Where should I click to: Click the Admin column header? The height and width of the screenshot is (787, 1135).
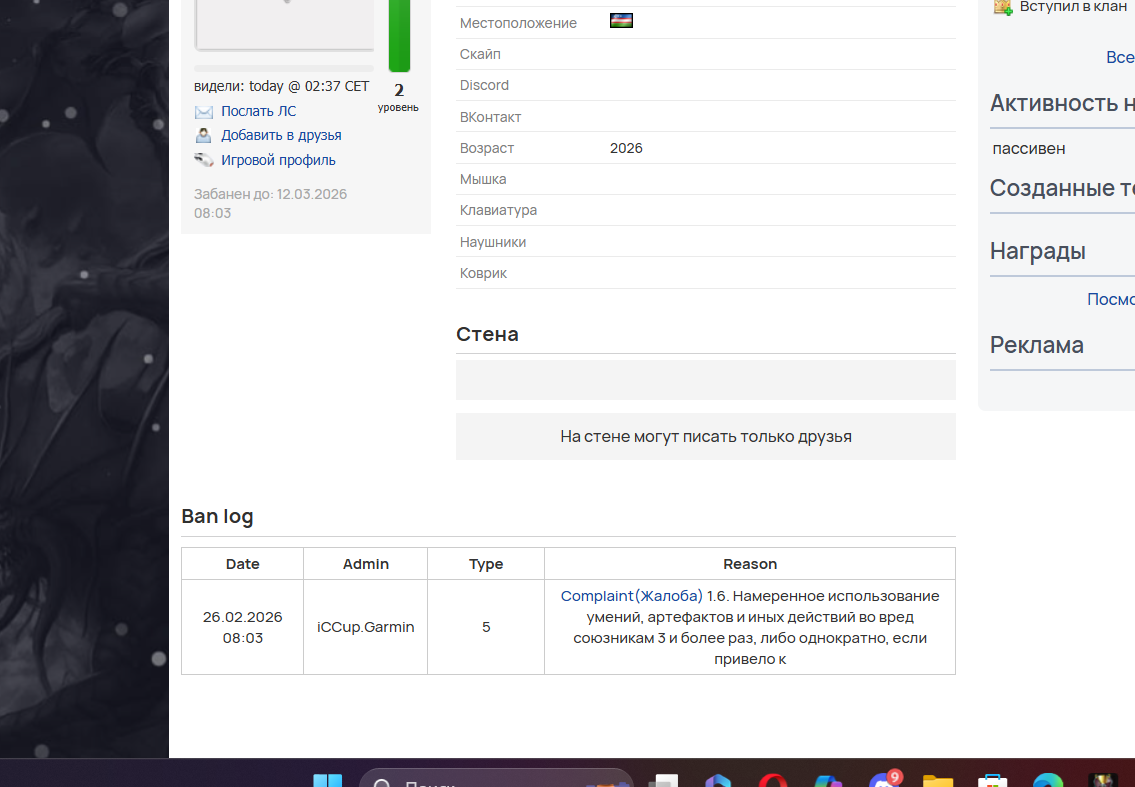click(366, 564)
